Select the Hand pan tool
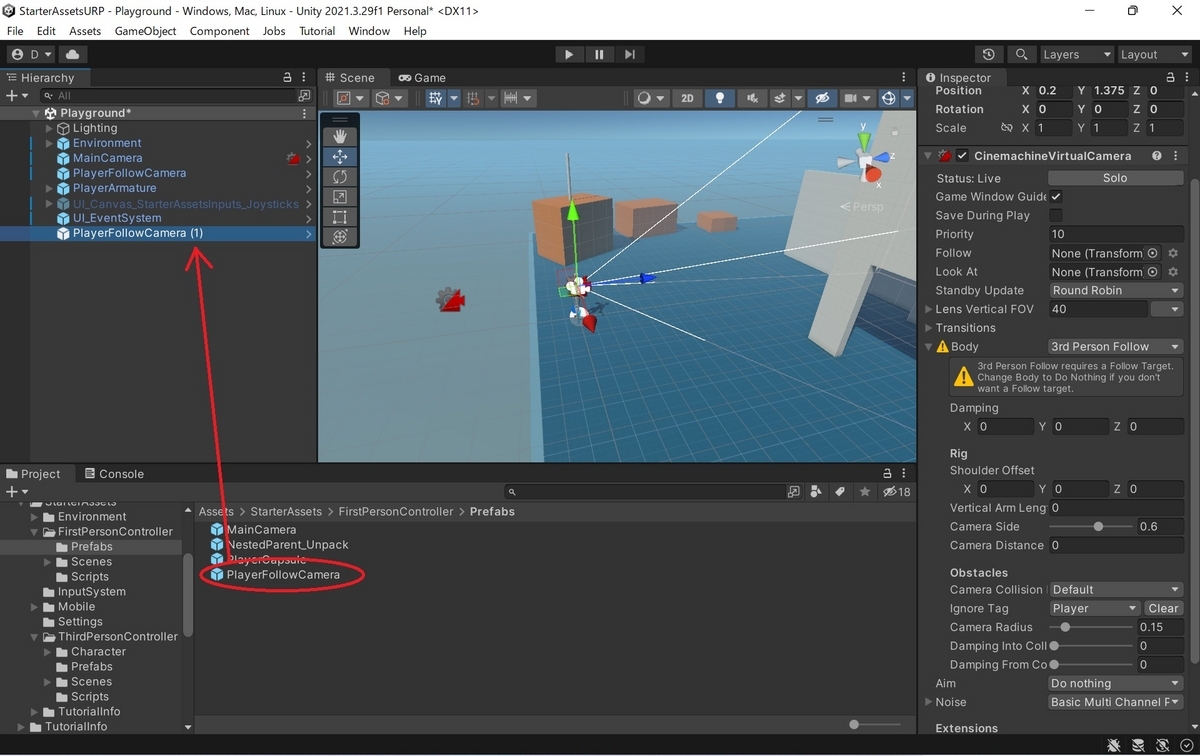This screenshot has height=756, width=1200. [x=339, y=136]
